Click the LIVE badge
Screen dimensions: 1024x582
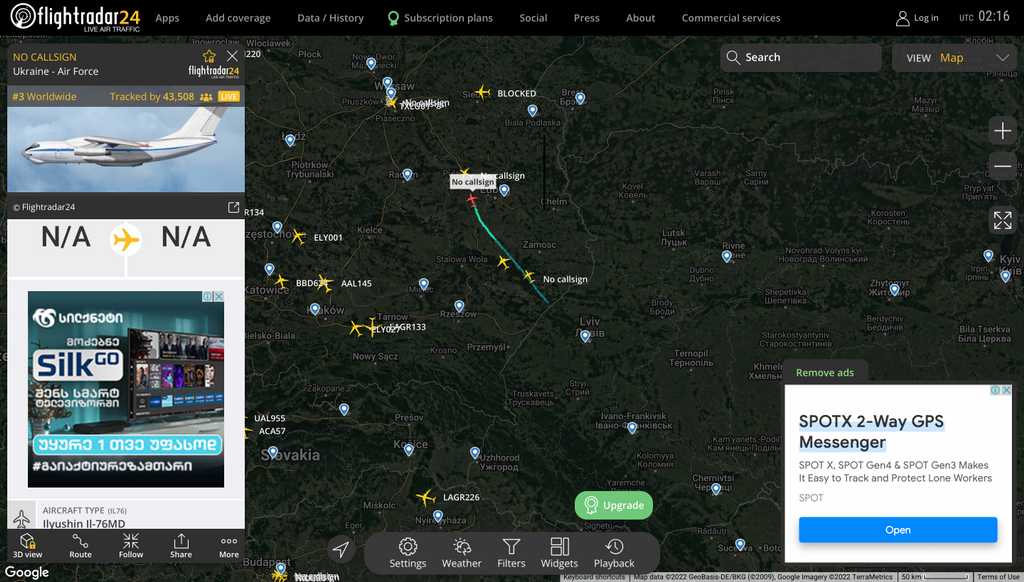[x=229, y=97]
